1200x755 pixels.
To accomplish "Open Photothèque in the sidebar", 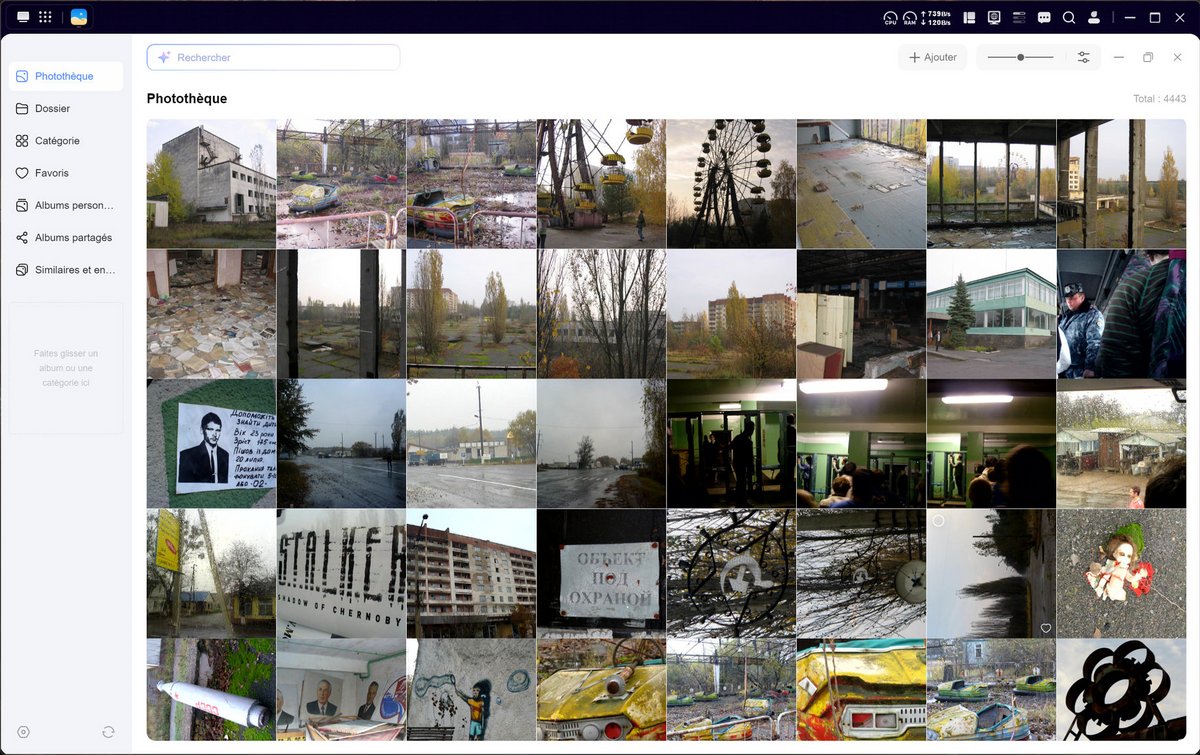I will click(66, 76).
